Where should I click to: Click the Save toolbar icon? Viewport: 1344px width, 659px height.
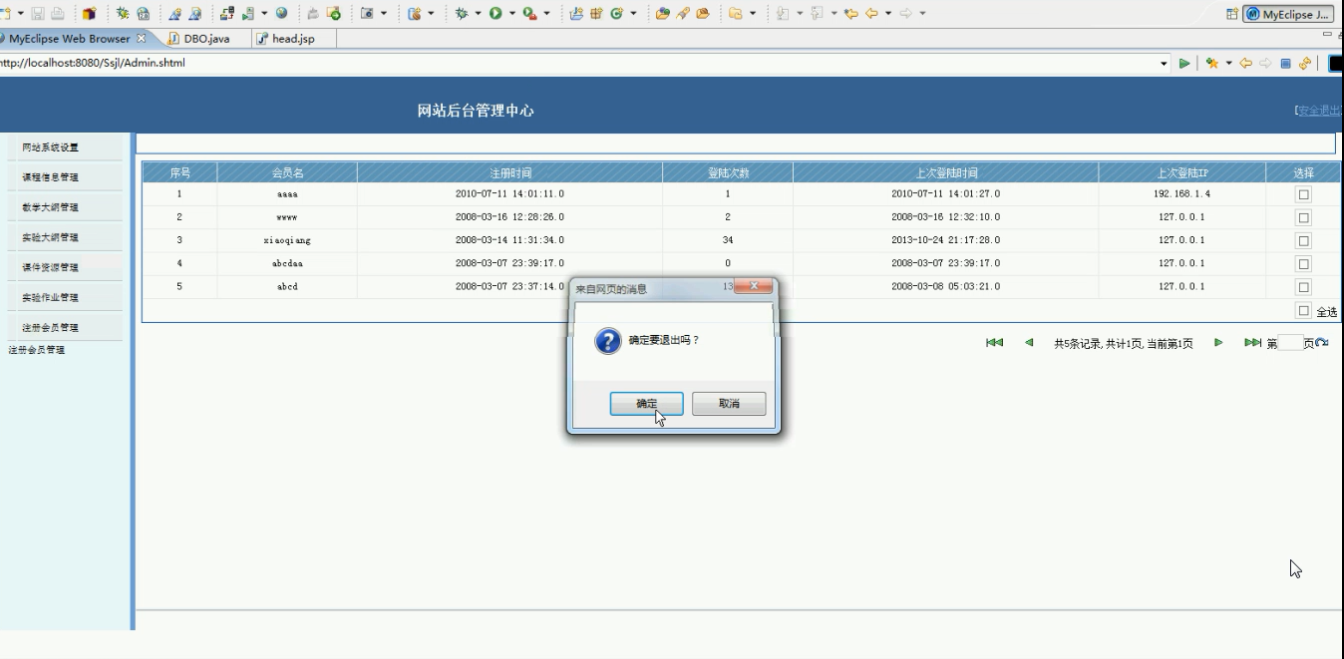click(x=38, y=13)
